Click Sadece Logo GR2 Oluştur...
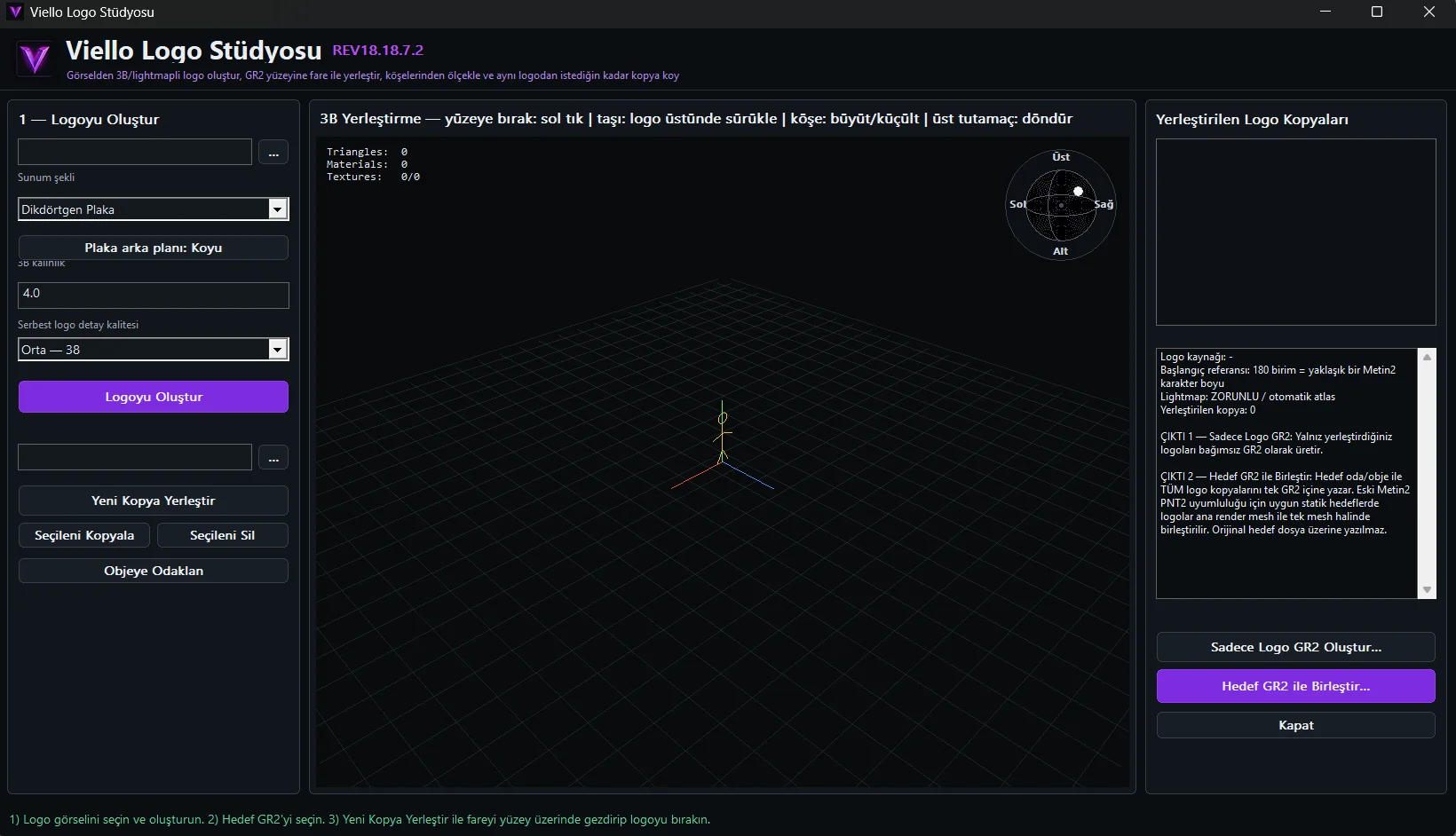Viewport: 1456px width, 836px height. point(1296,647)
